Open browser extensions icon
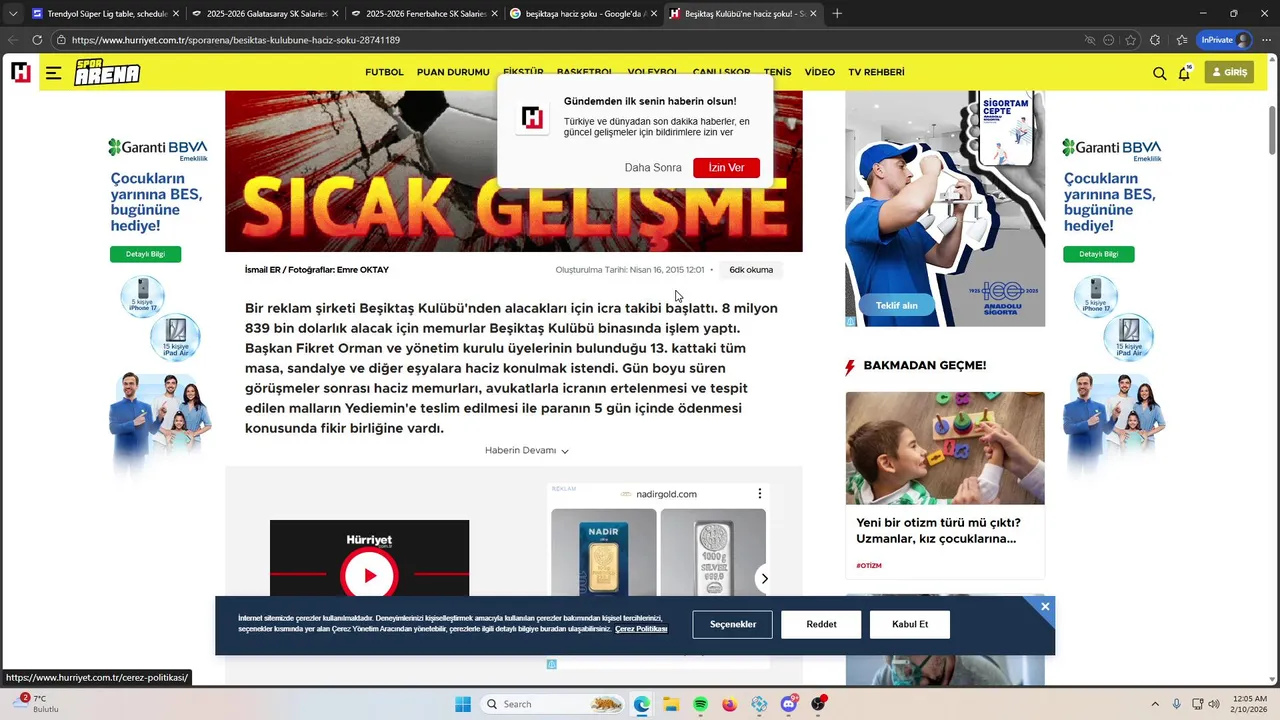Screen dimensions: 1280x720 1156,40
